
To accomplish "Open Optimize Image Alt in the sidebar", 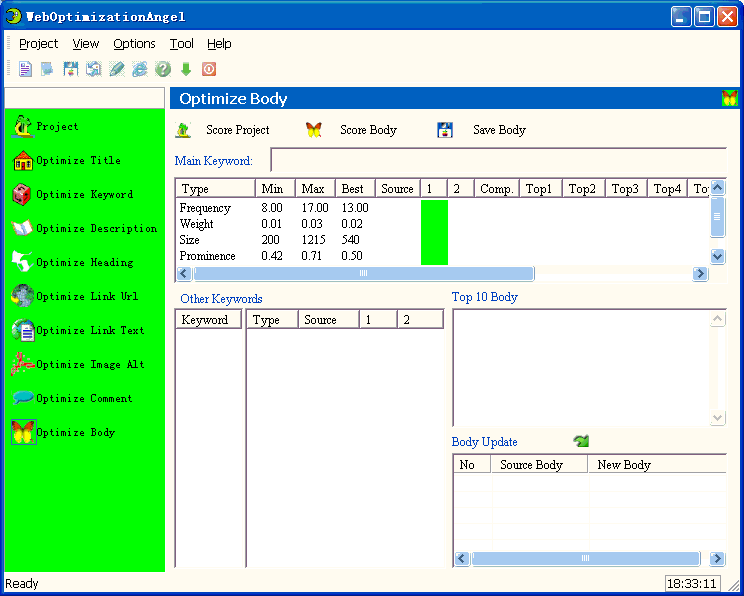I will pos(78,364).
